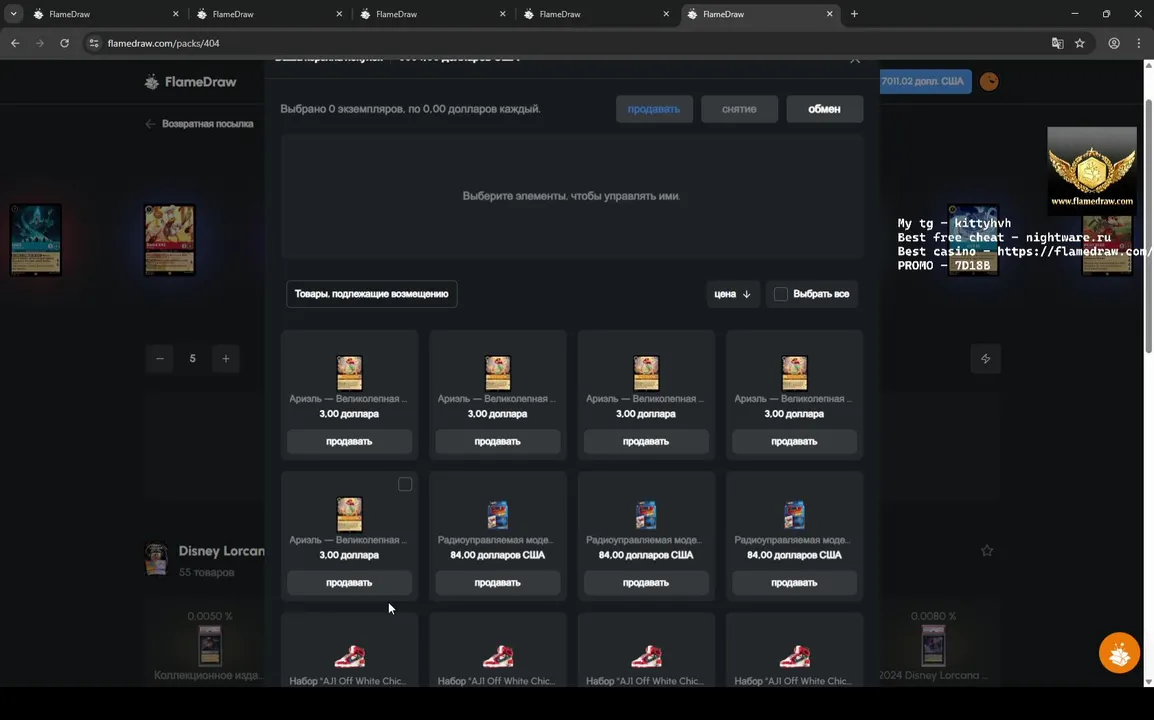Select the first radio-controlled model thumbnail
The image size is (1154, 720).
tap(498, 515)
